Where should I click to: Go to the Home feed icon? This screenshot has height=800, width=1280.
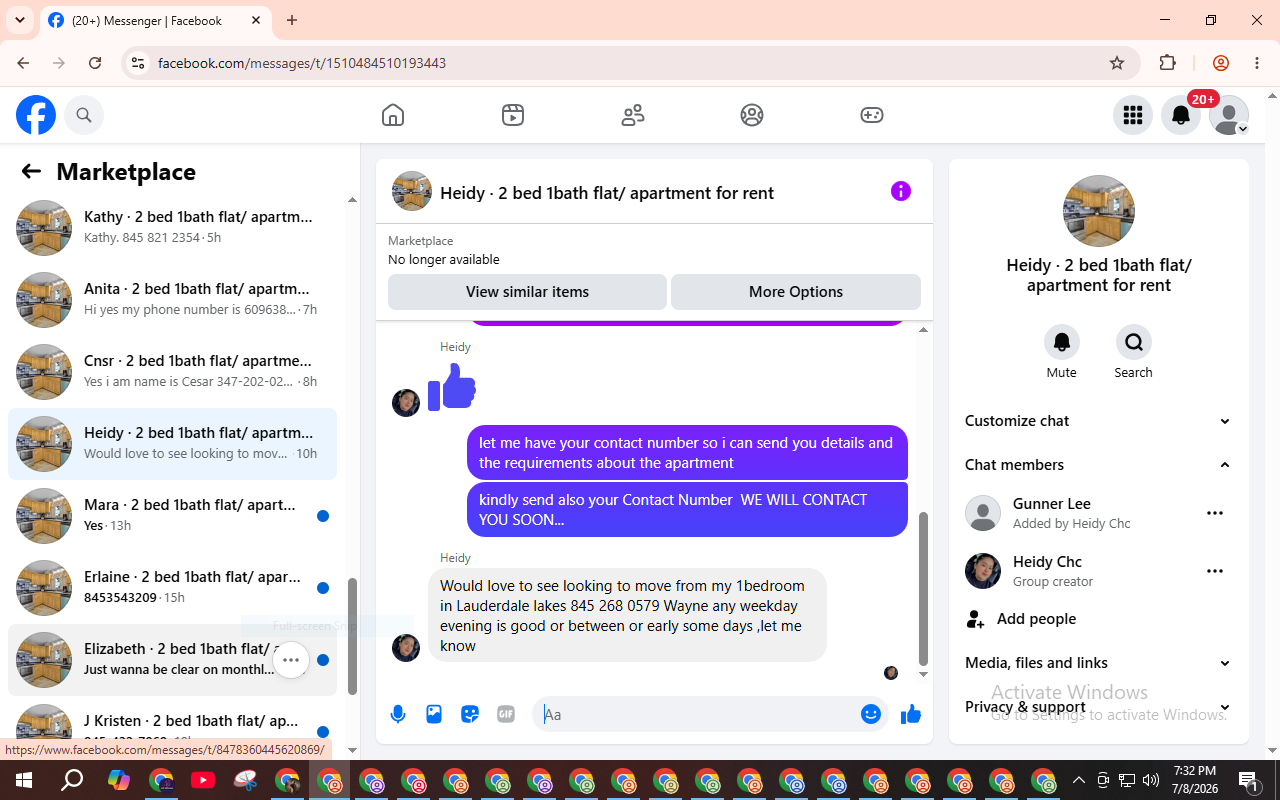point(393,115)
